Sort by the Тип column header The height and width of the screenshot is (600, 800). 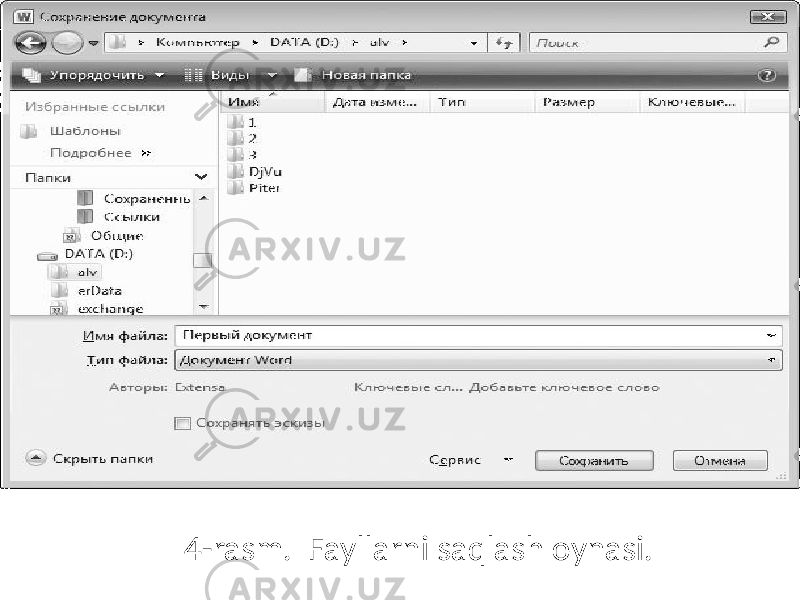point(483,102)
